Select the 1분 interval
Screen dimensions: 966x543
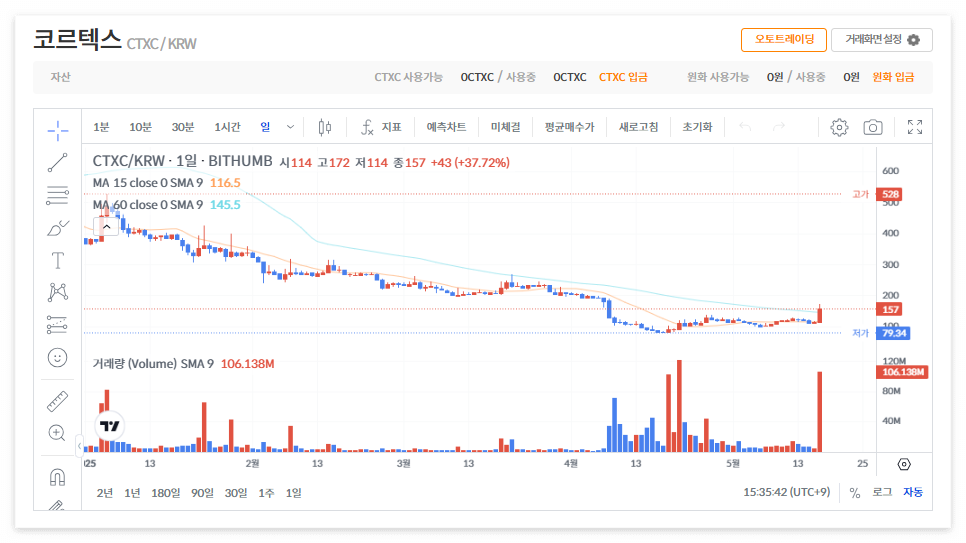pos(101,127)
